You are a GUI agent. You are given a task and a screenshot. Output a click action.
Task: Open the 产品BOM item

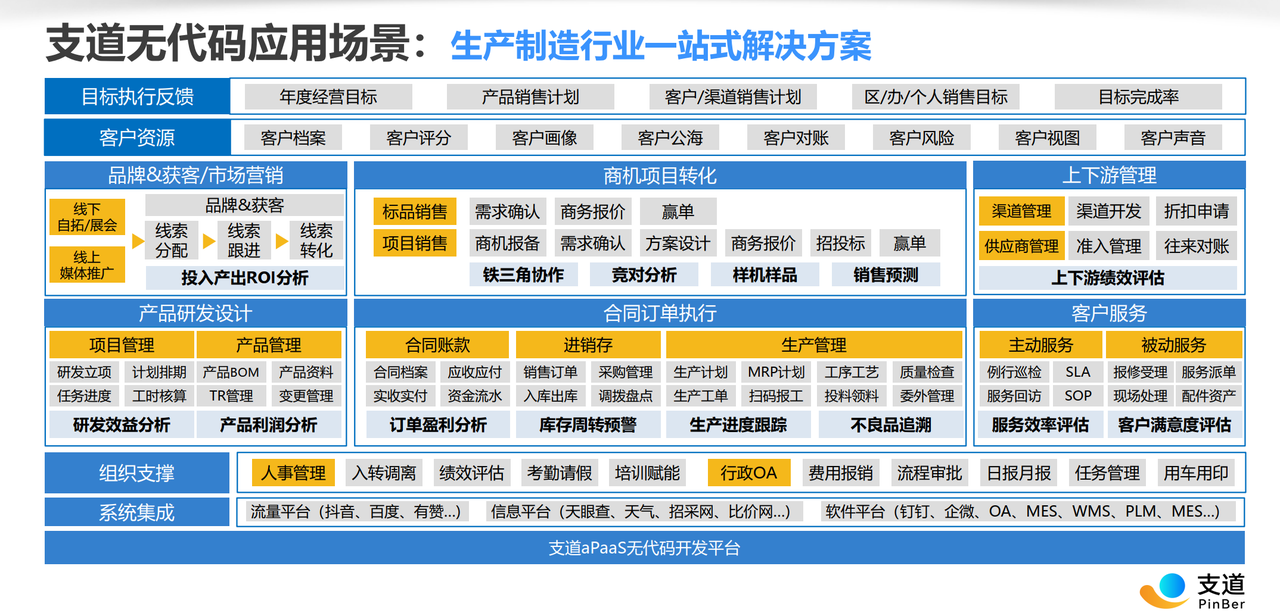pos(230,372)
